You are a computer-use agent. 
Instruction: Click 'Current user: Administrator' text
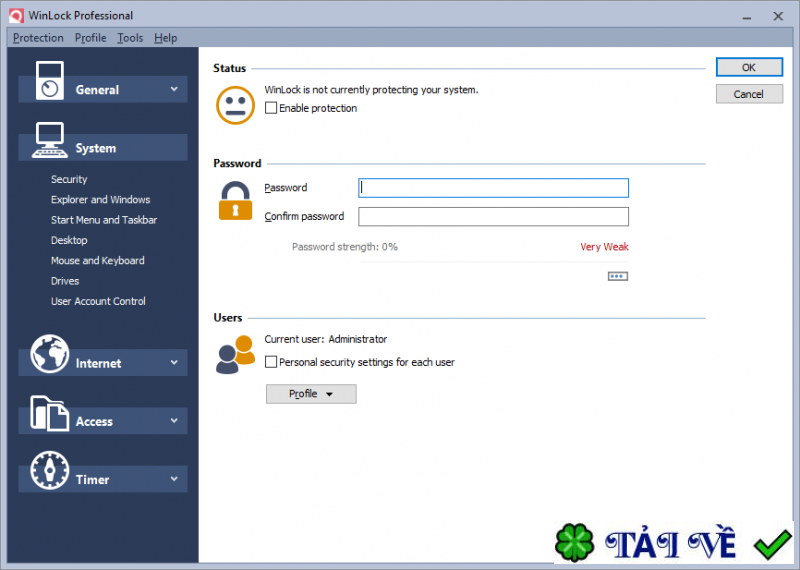(x=326, y=339)
